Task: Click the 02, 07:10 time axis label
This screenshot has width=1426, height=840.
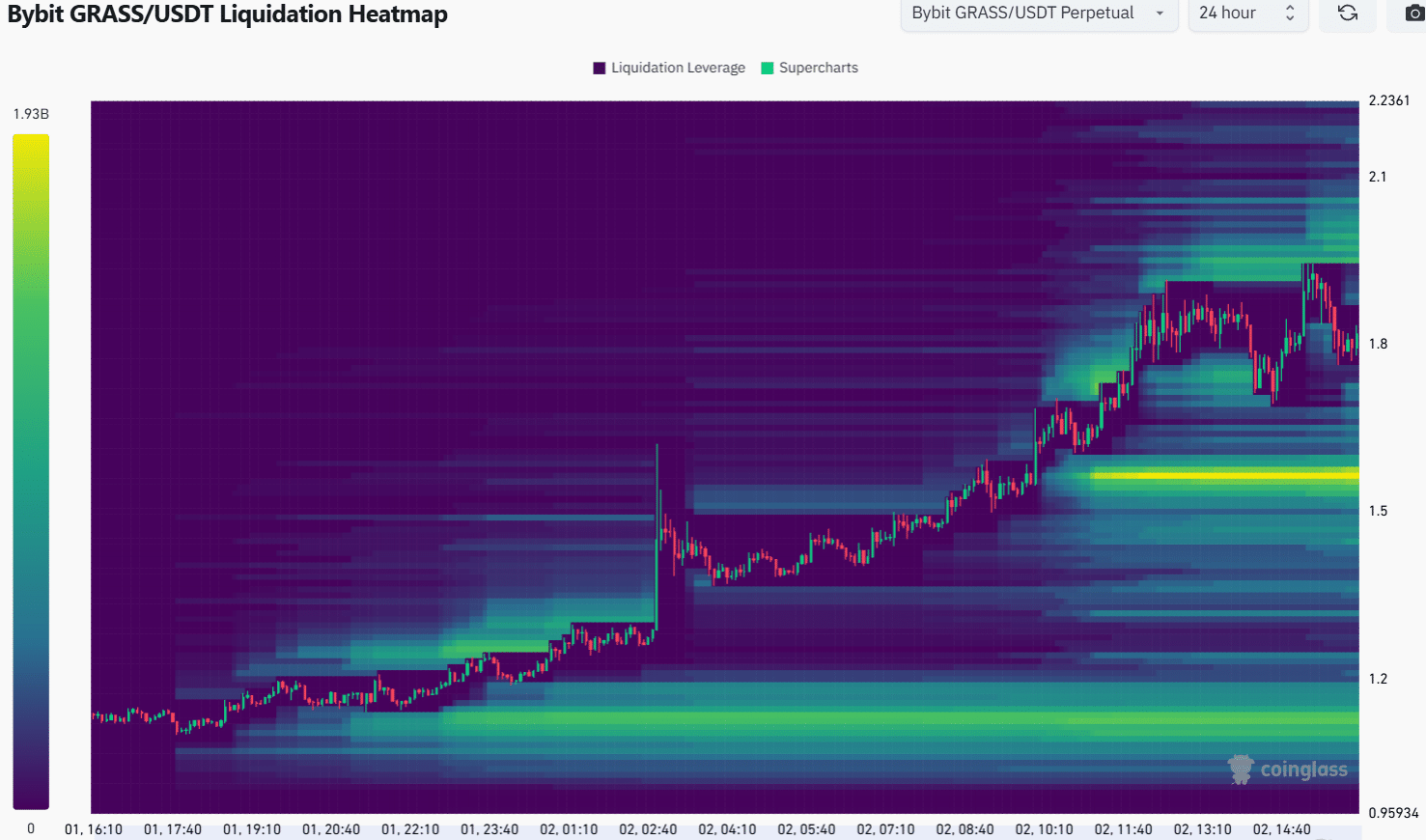Action: point(885,829)
